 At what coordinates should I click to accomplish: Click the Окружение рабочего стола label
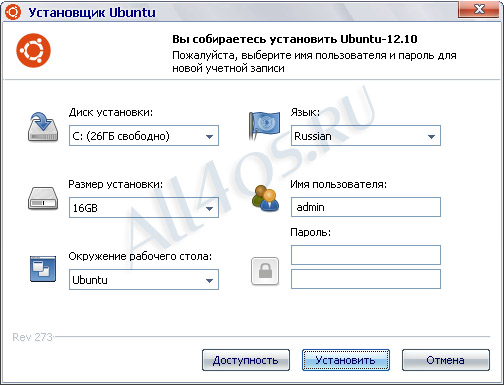(140, 256)
